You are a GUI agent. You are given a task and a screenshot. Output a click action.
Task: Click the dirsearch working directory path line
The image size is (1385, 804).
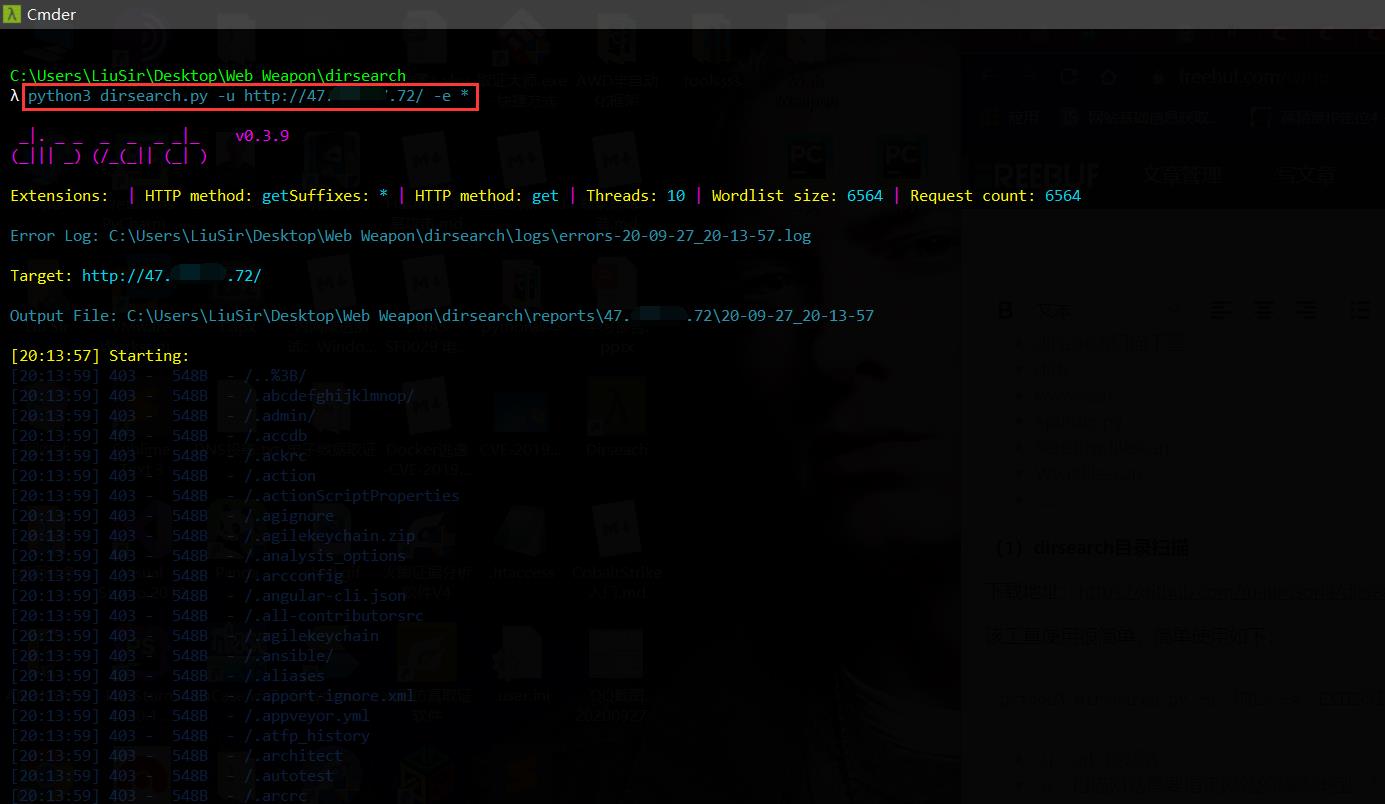(x=208, y=76)
